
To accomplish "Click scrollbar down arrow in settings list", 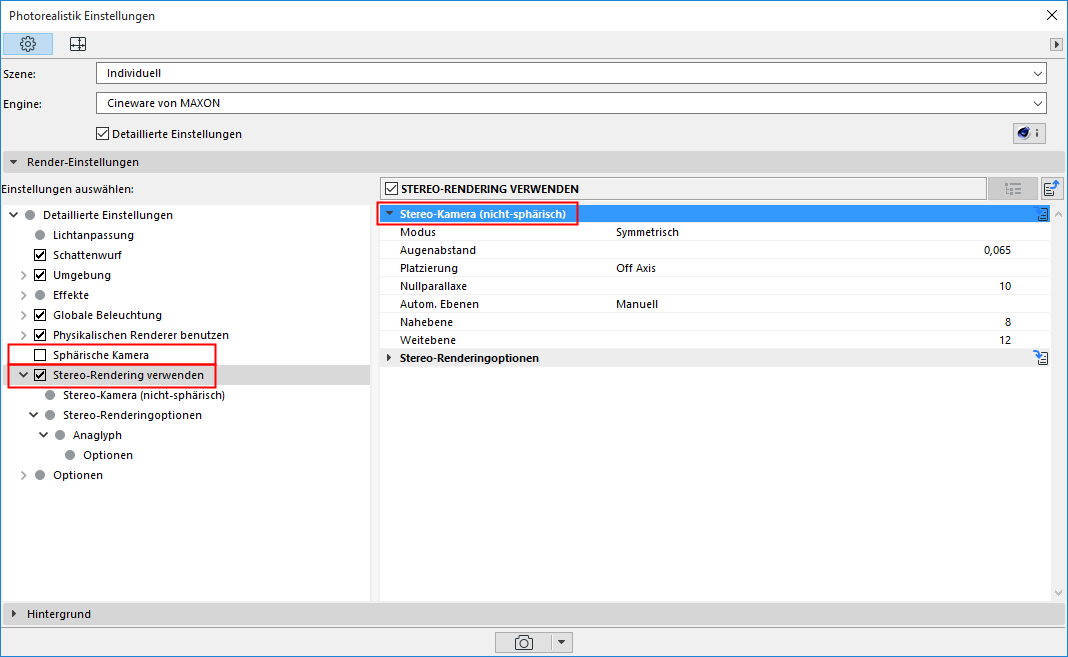I will (1058, 593).
